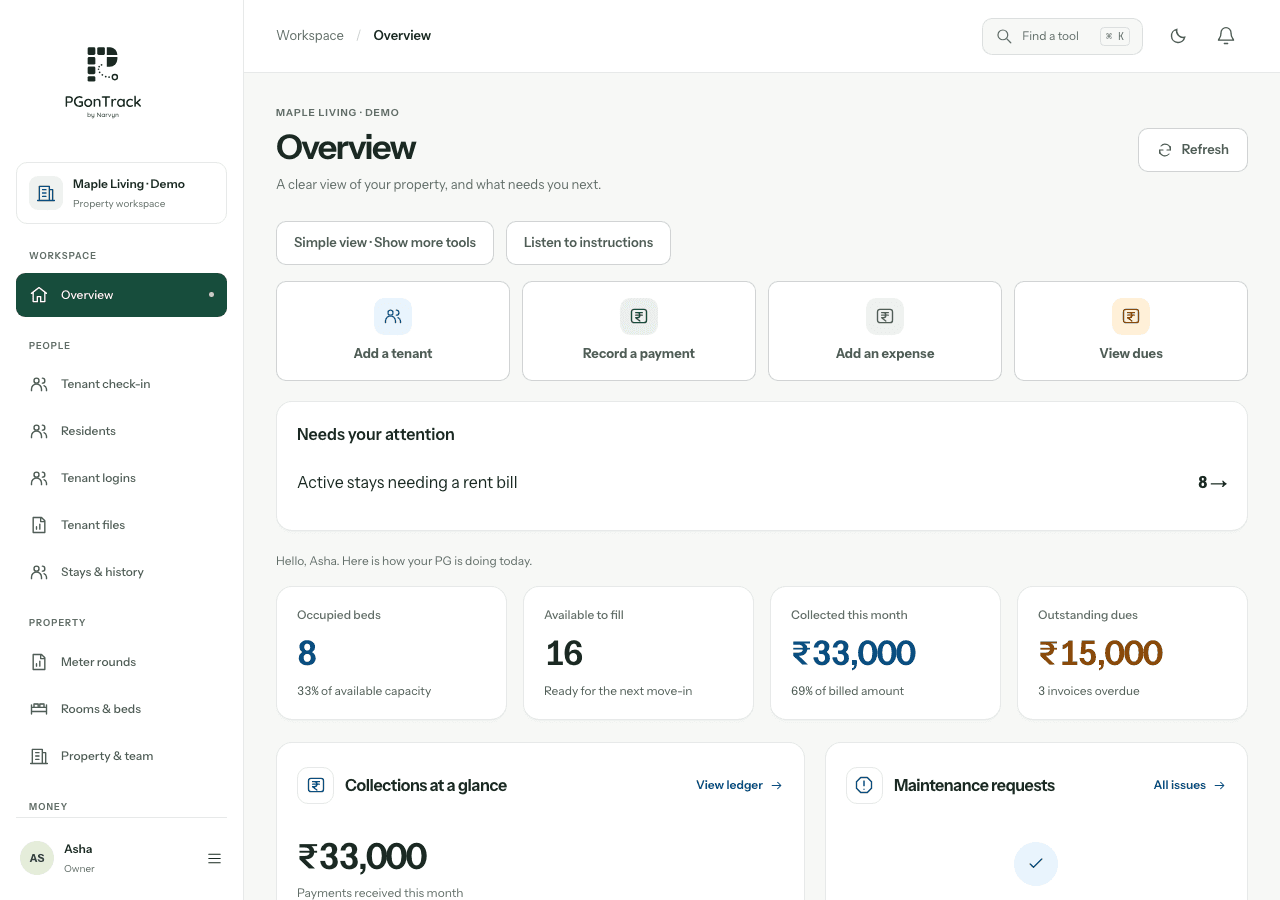
Task: Open the Maple Living · Demo workspace switcher
Action: [121, 193]
